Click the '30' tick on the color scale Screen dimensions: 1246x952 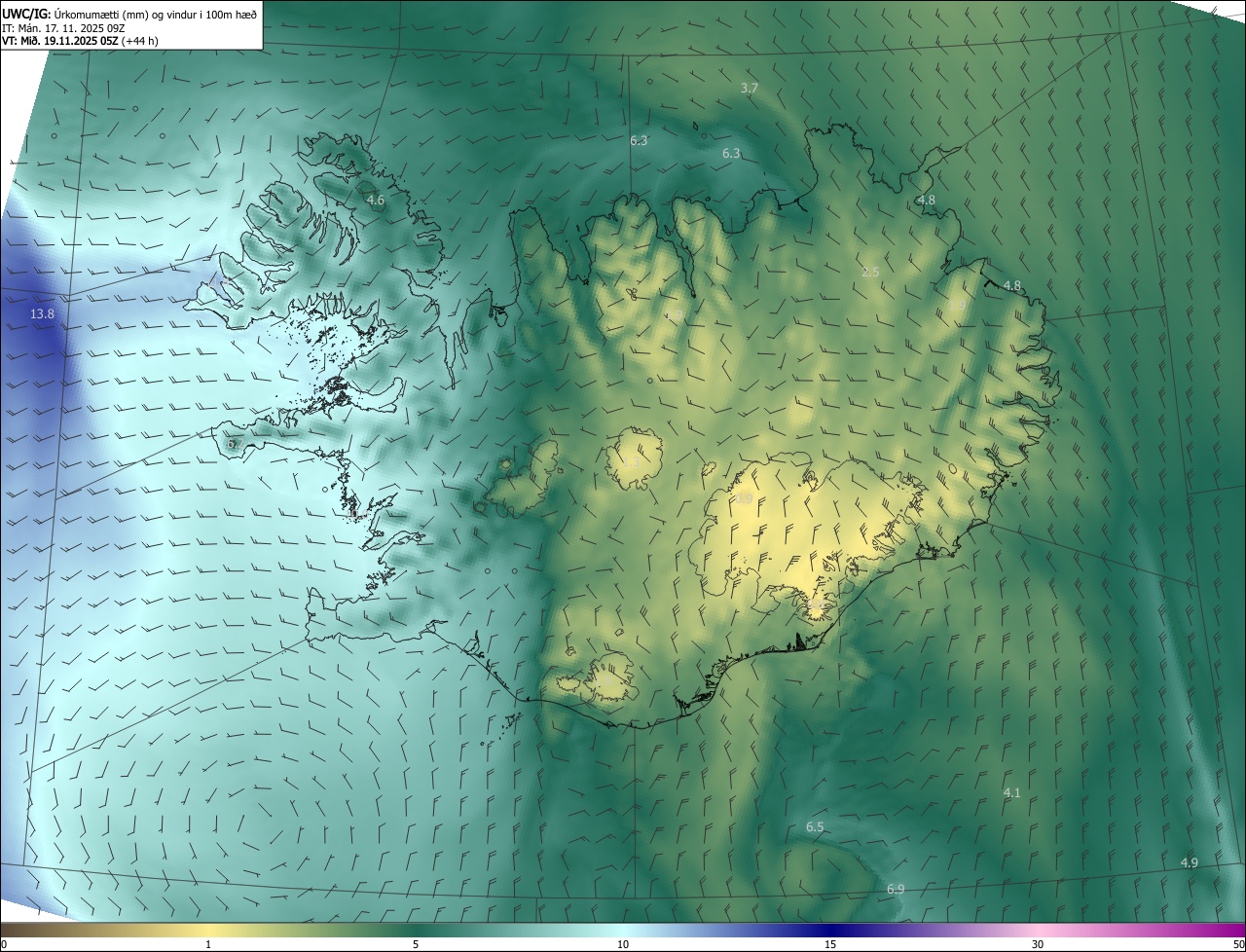coord(1038,944)
